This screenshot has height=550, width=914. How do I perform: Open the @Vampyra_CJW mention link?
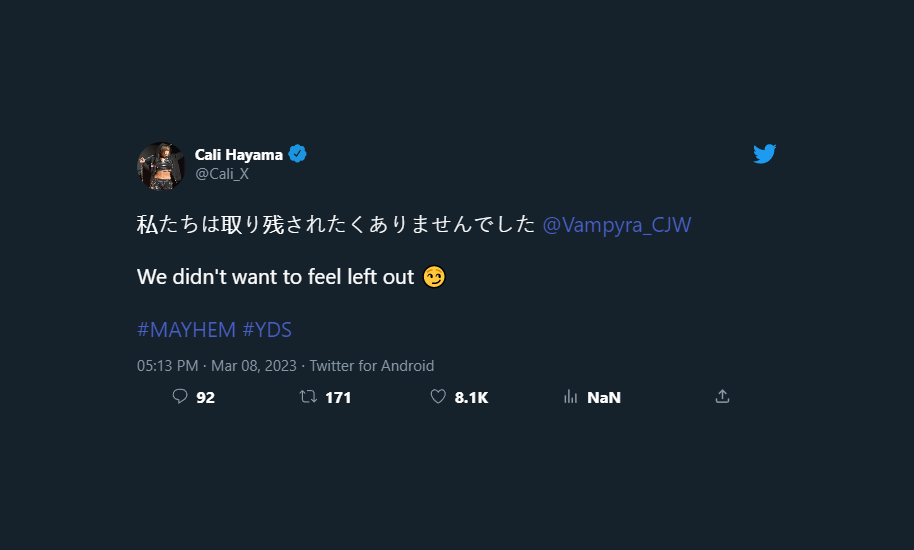click(x=616, y=225)
